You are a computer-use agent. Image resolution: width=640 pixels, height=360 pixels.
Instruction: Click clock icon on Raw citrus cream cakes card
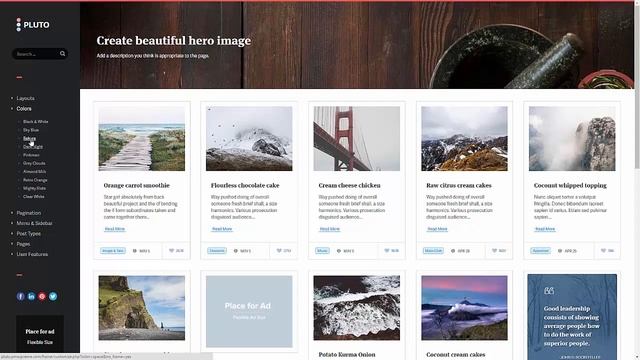point(453,251)
